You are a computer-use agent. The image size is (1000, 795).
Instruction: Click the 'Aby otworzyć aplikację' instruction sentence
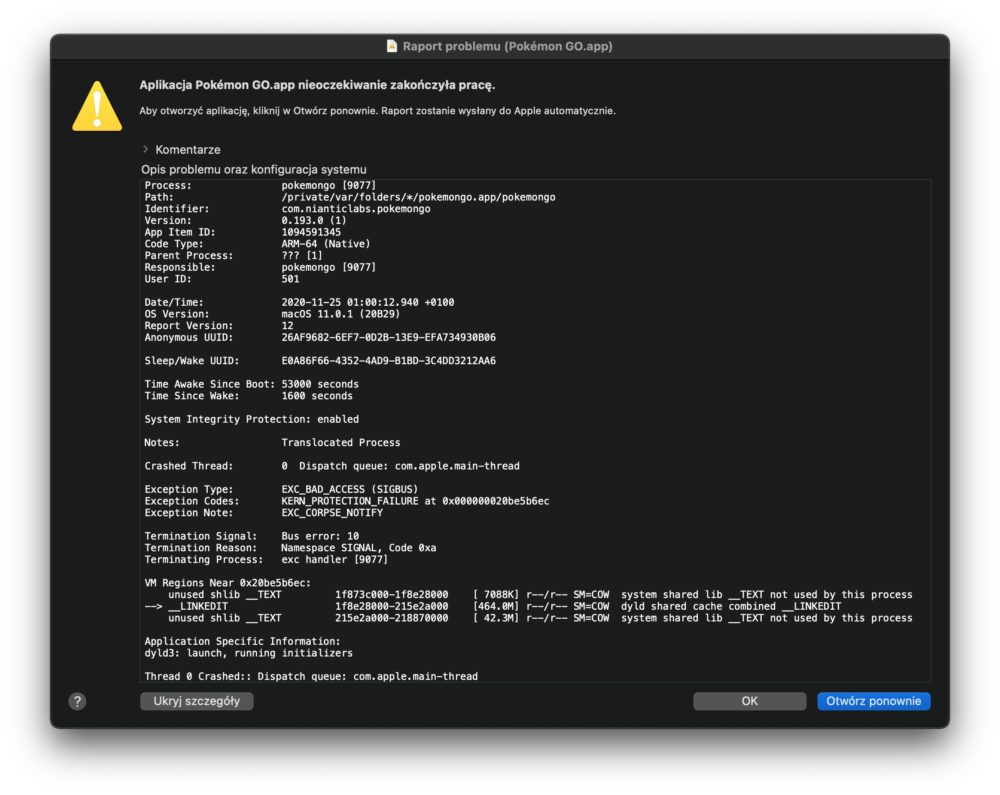[x=378, y=111]
